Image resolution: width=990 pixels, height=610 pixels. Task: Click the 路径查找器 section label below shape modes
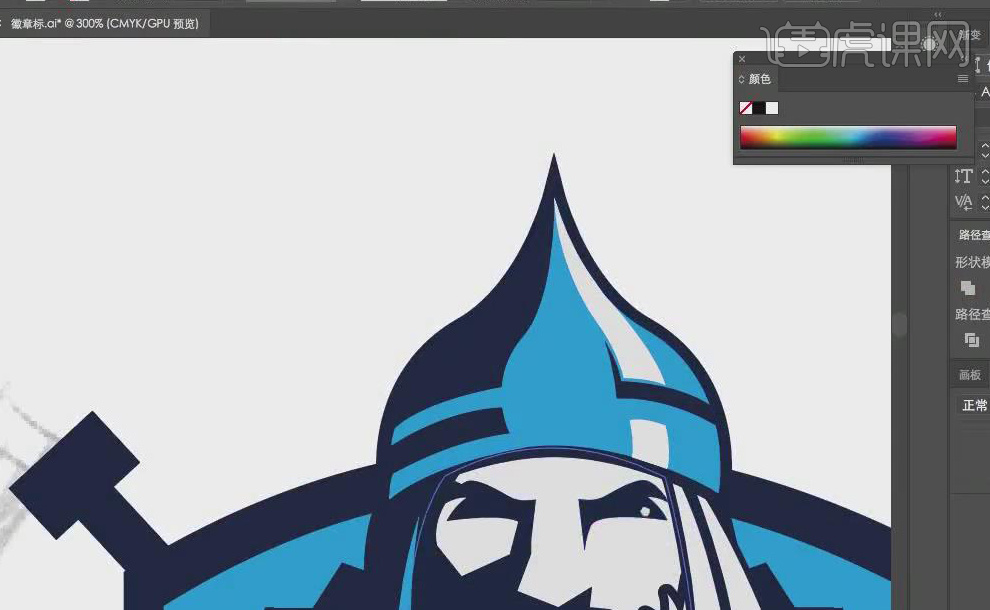(972, 314)
